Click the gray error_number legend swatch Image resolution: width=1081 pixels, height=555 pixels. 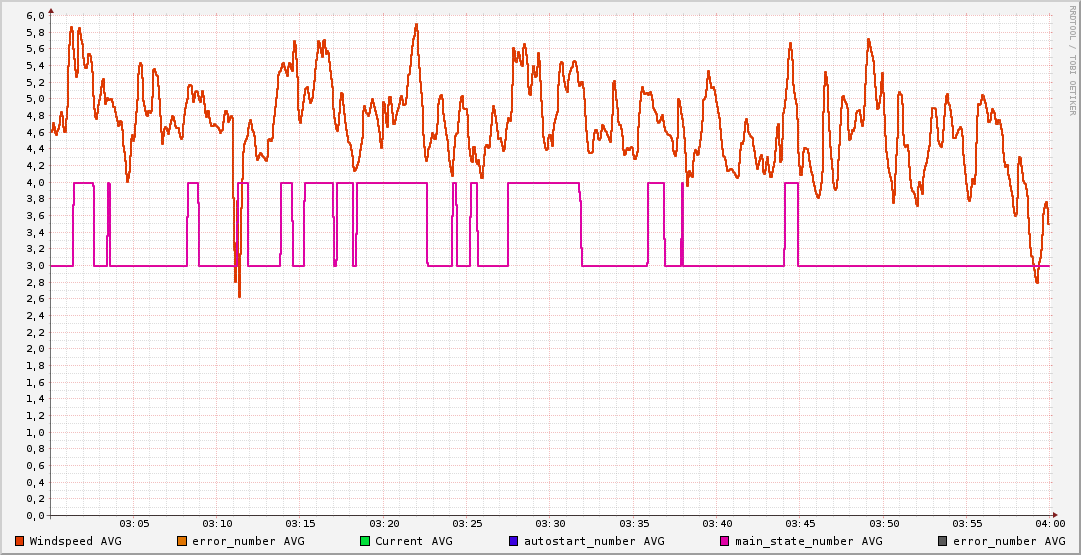942,541
